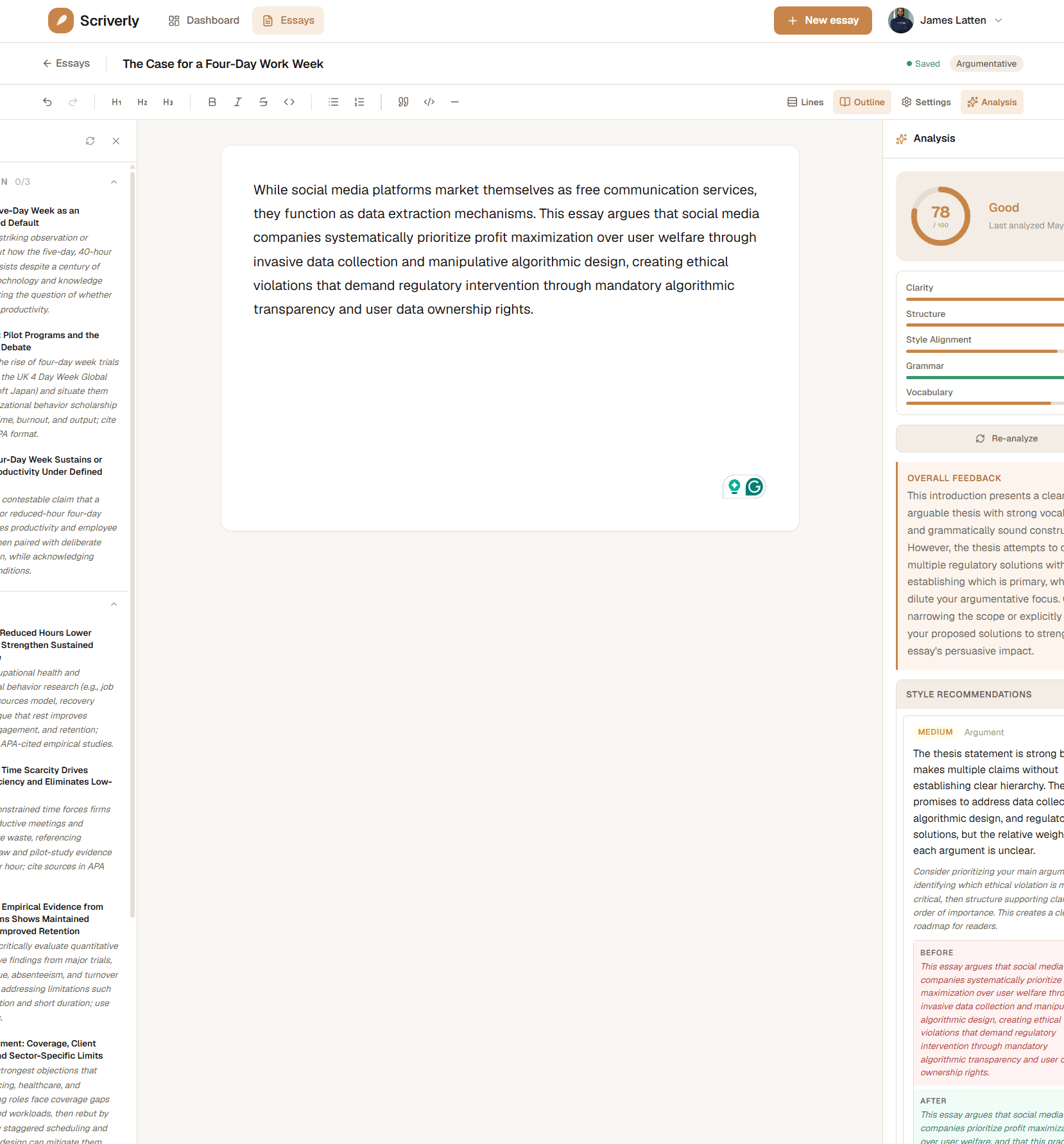Click the Argumentative essay type badge

point(986,64)
